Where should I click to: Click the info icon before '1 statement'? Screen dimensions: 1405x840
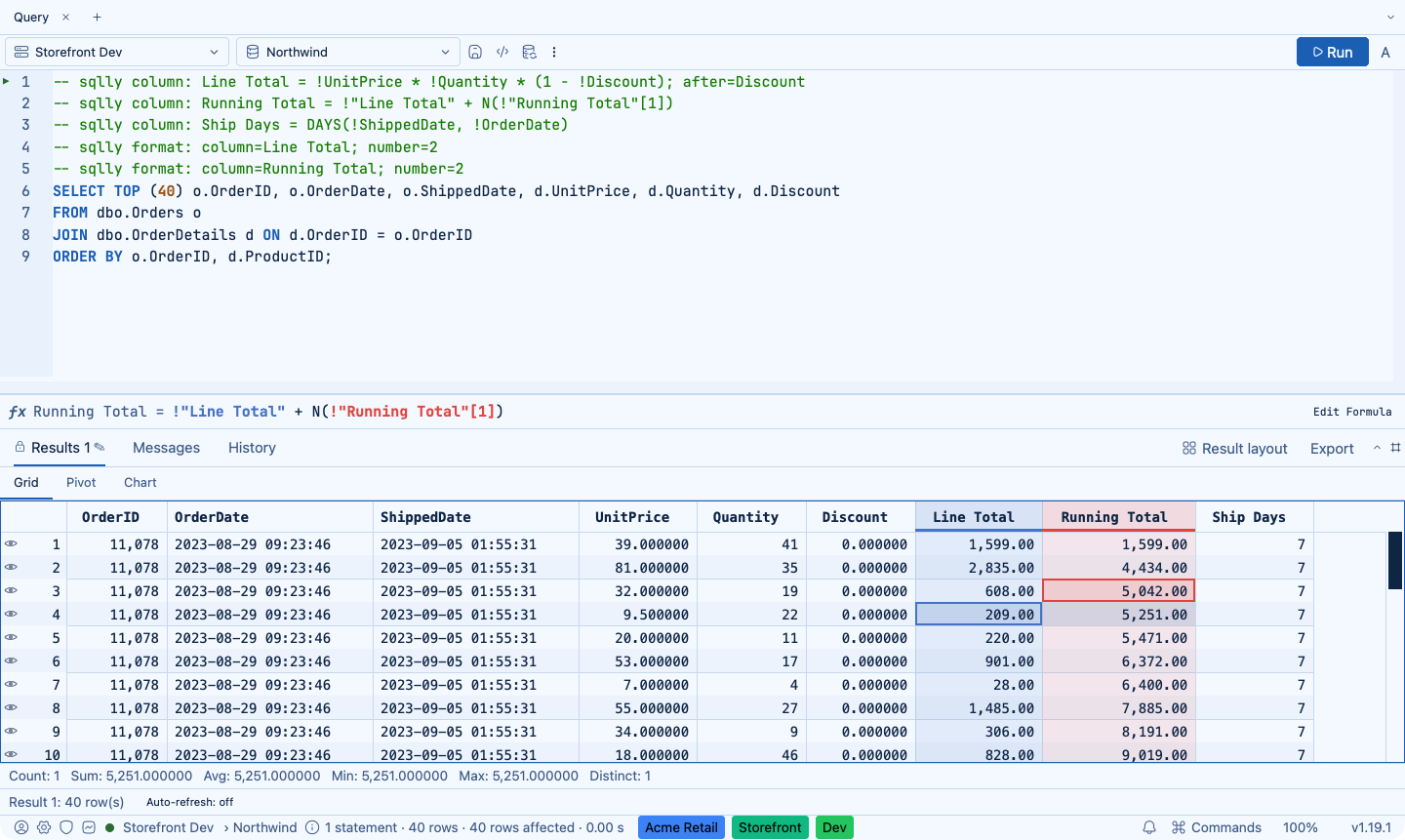tap(312, 827)
